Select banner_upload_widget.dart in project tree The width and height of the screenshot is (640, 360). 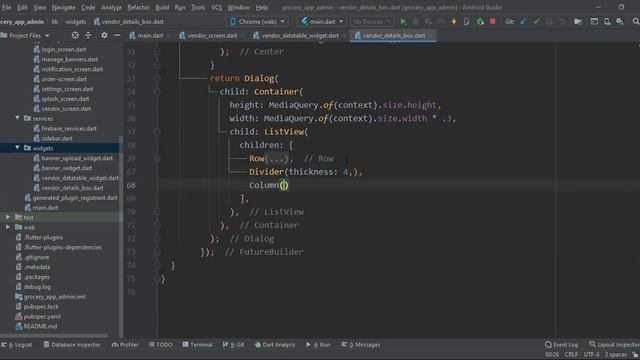point(77,158)
